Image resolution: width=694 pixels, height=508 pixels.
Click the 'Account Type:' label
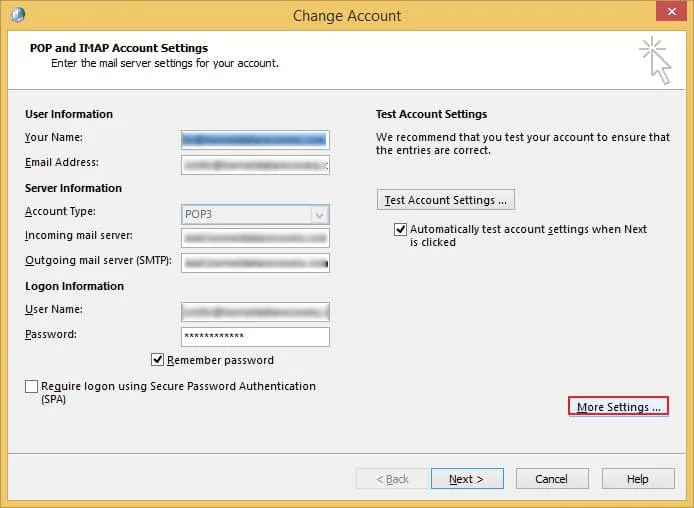(x=60, y=212)
